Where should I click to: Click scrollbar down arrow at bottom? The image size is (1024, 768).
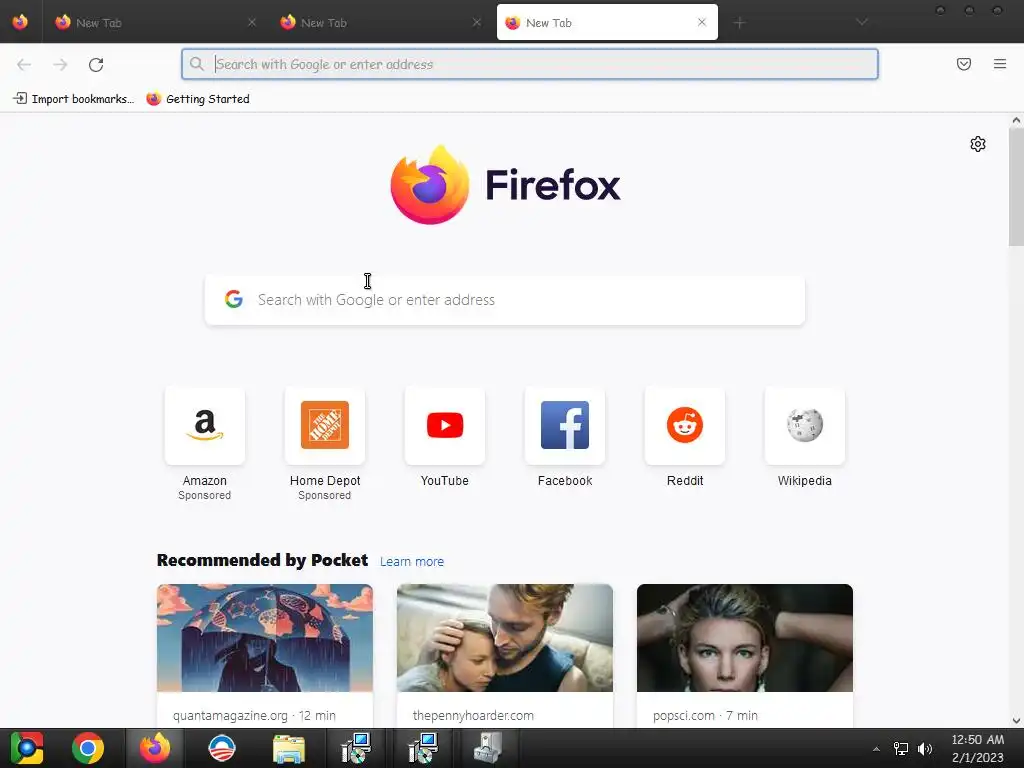pyautogui.click(x=1016, y=720)
